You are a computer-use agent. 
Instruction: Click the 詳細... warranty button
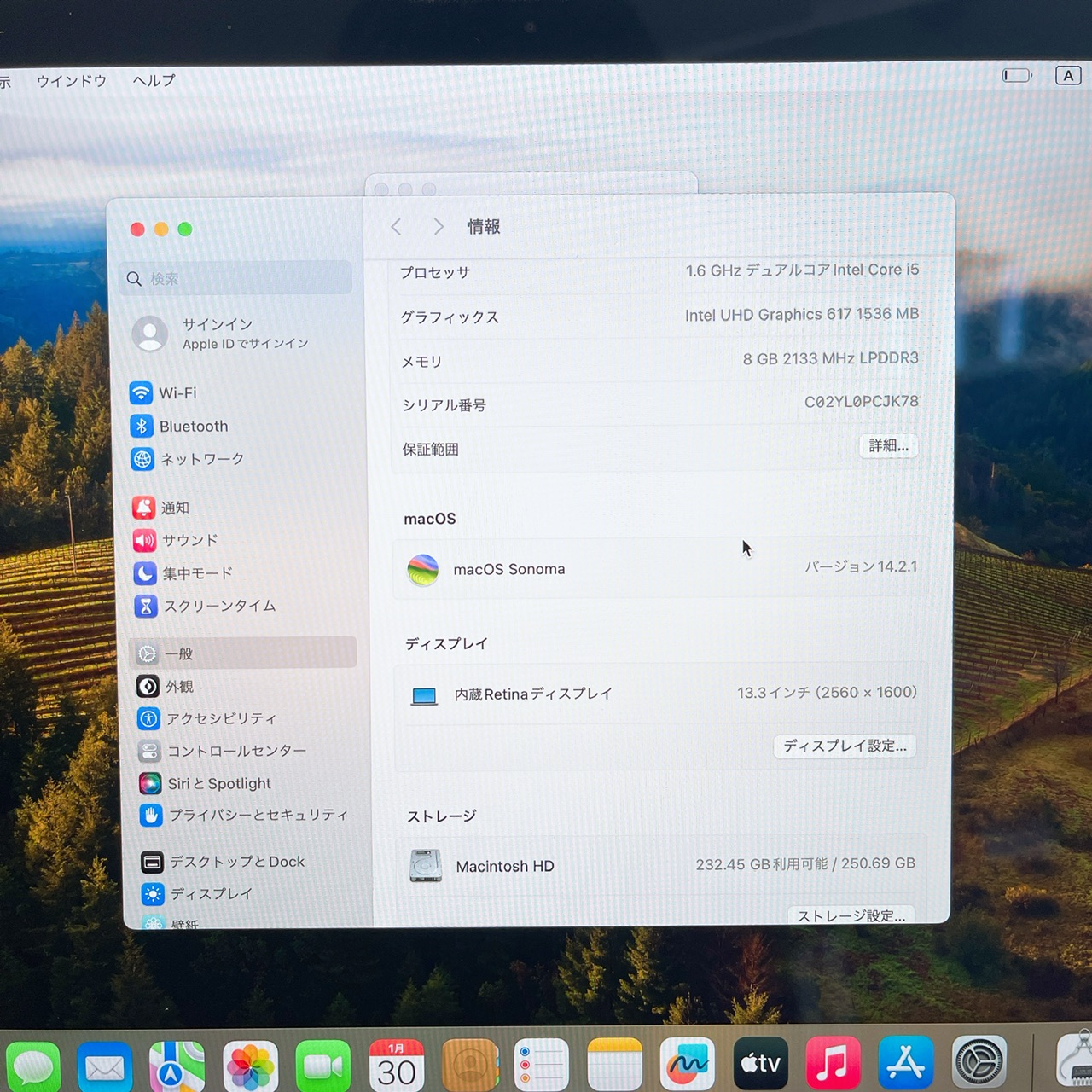pyautogui.click(x=888, y=445)
